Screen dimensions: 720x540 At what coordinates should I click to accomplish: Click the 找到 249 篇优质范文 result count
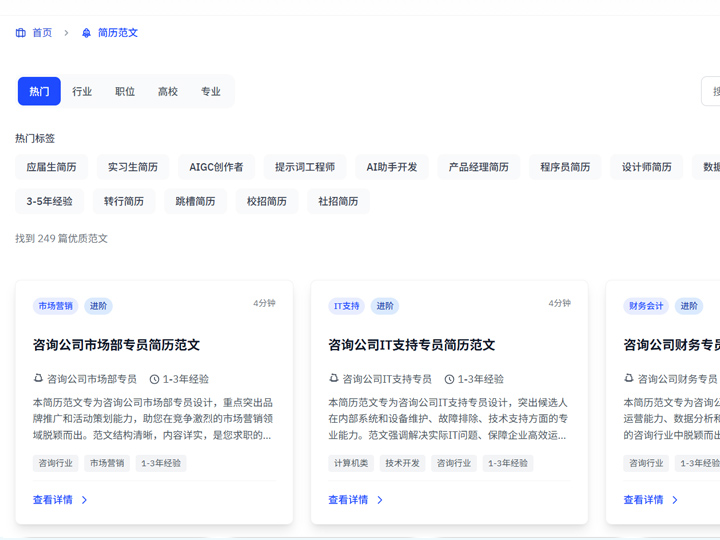[62, 238]
